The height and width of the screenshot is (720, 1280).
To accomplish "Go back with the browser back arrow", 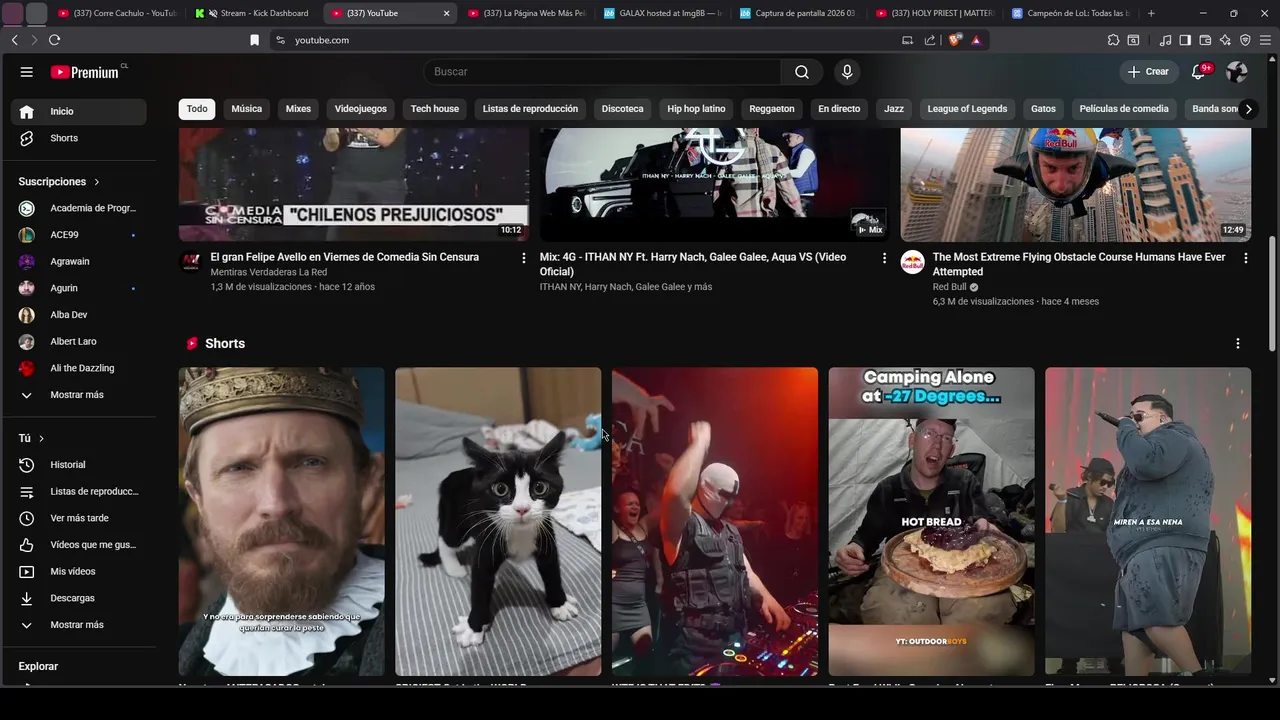I will click(x=14, y=40).
